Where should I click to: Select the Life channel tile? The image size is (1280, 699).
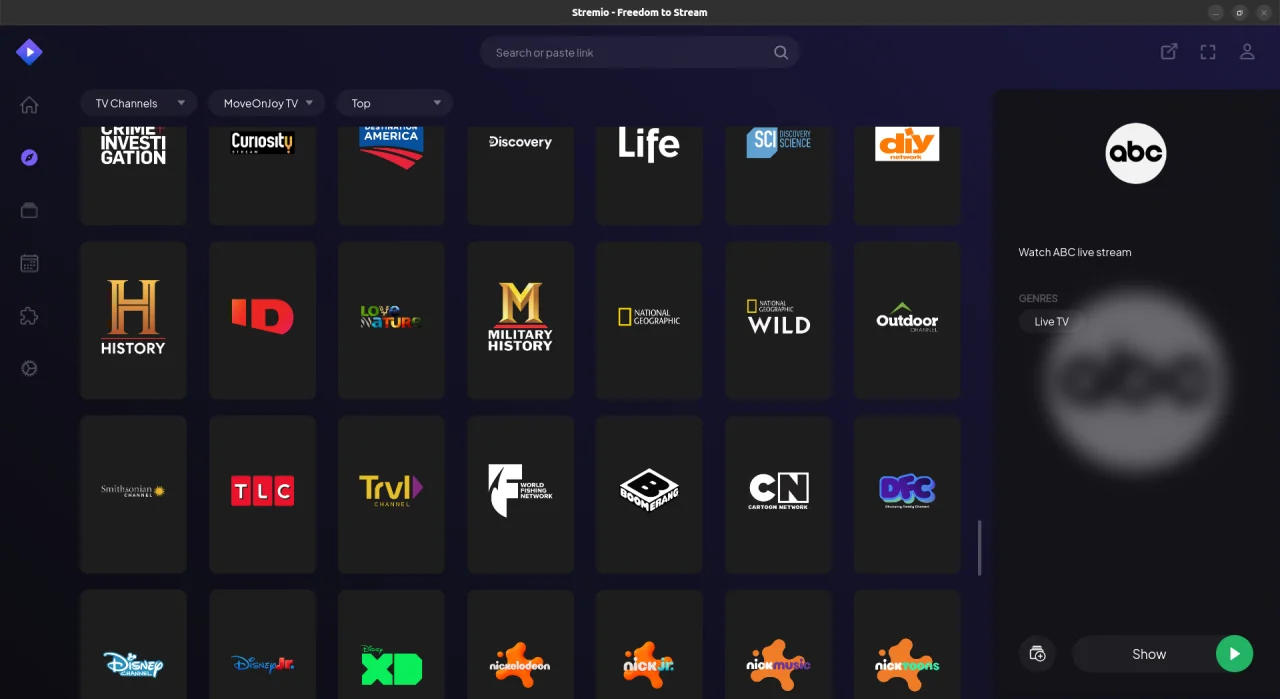click(x=649, y=175)
